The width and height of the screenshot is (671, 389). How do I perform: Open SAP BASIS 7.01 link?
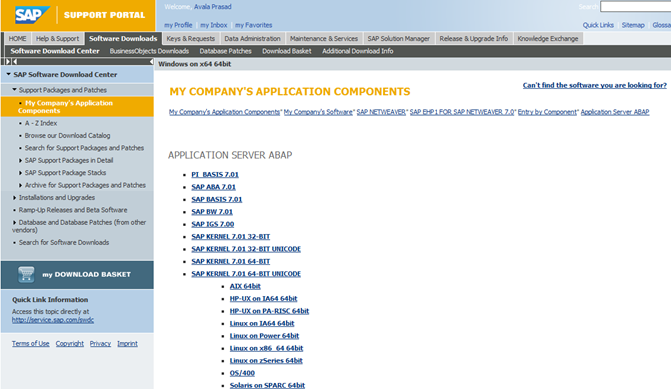tap(217, 199)
